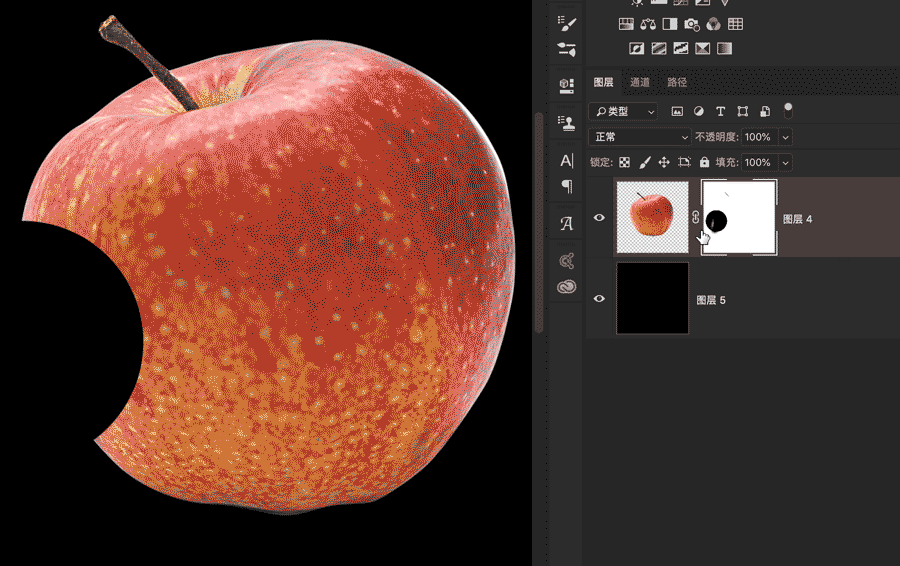Open the 不透明度 opacity slider arrow
The height and width of the screenshot is (566, 900).
(x=785, y=137)
